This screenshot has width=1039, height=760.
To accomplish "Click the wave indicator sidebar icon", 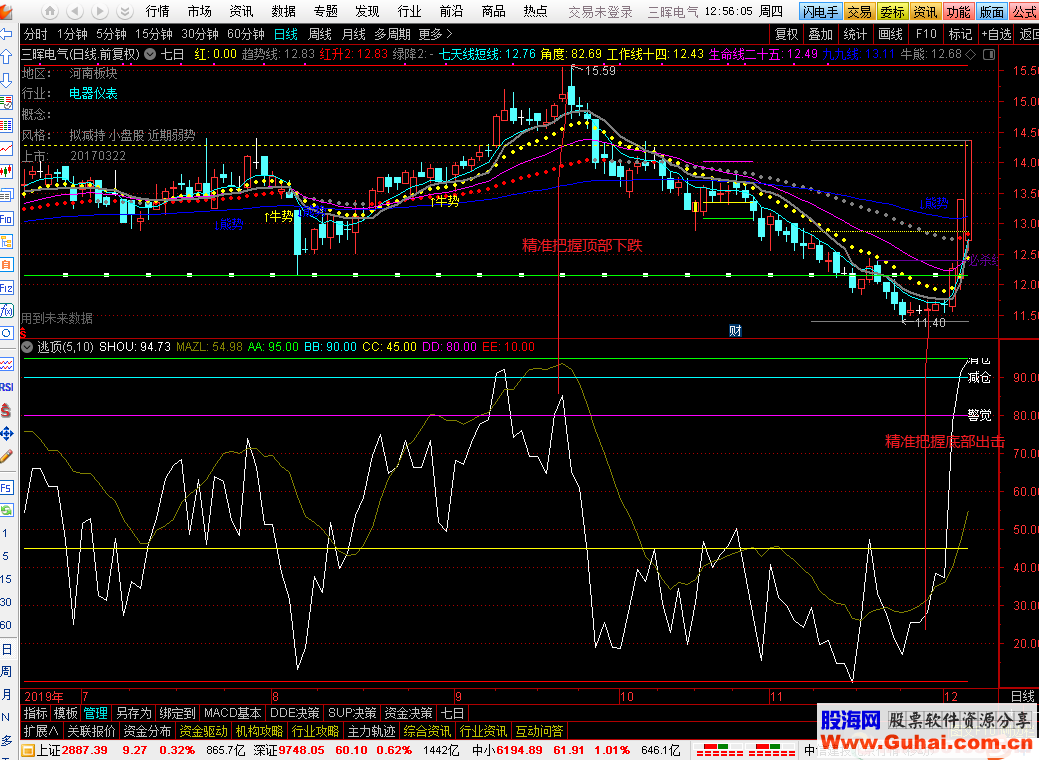I will [x=7, y=364].
